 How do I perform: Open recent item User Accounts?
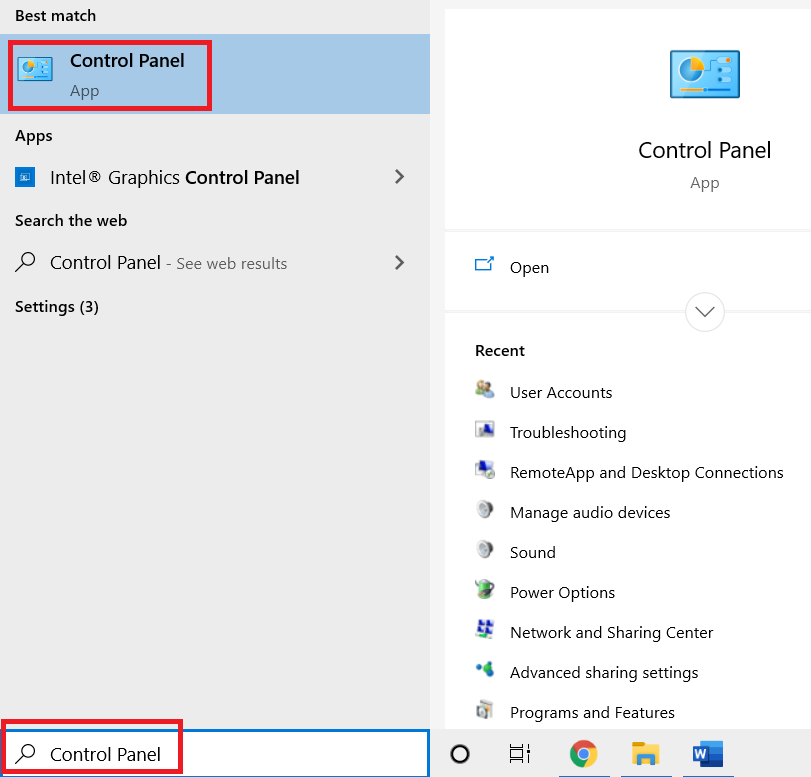coord(561,393)
